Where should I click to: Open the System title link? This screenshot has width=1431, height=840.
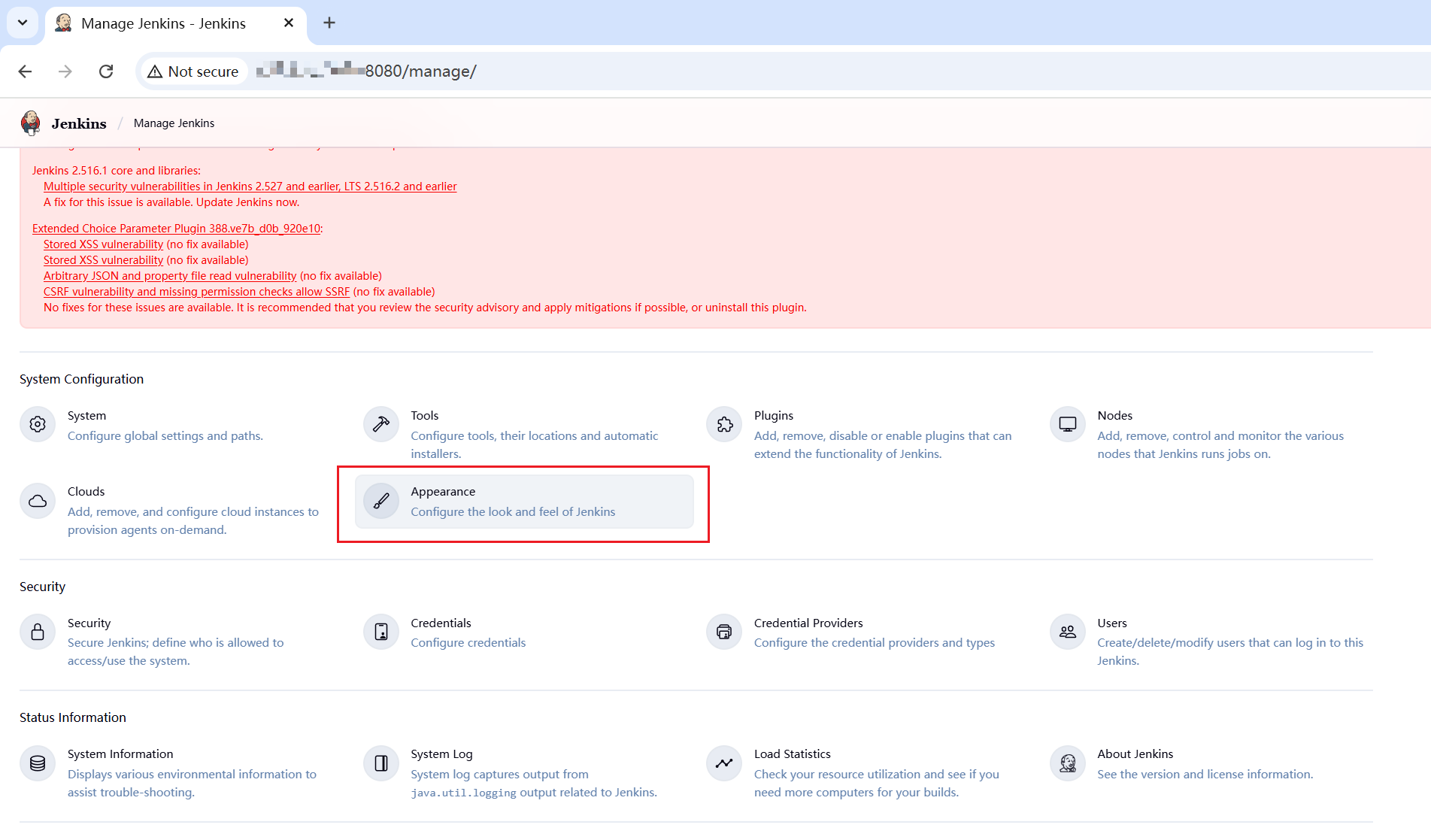(86, 415)
